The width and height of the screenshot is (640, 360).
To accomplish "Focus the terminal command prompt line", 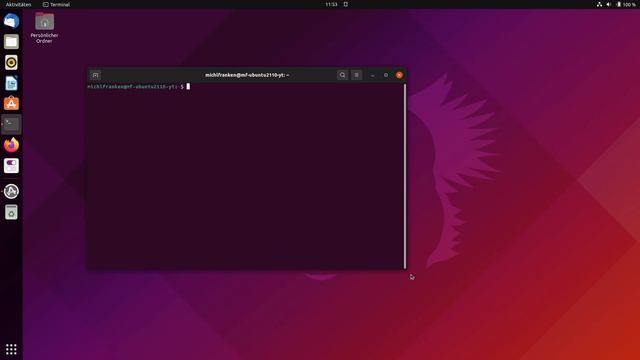I will point(139,87).
